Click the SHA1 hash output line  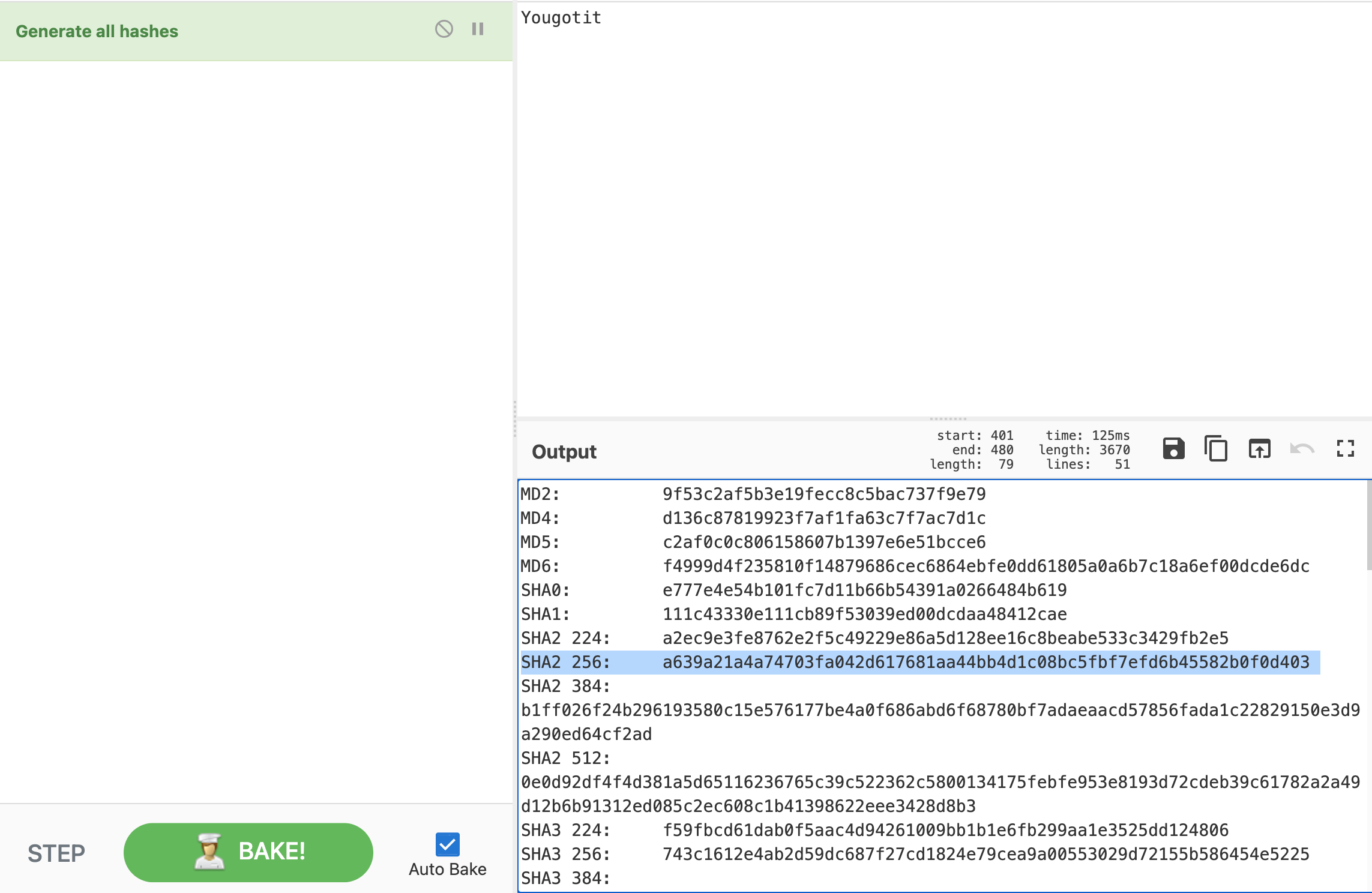pos(864,615)
